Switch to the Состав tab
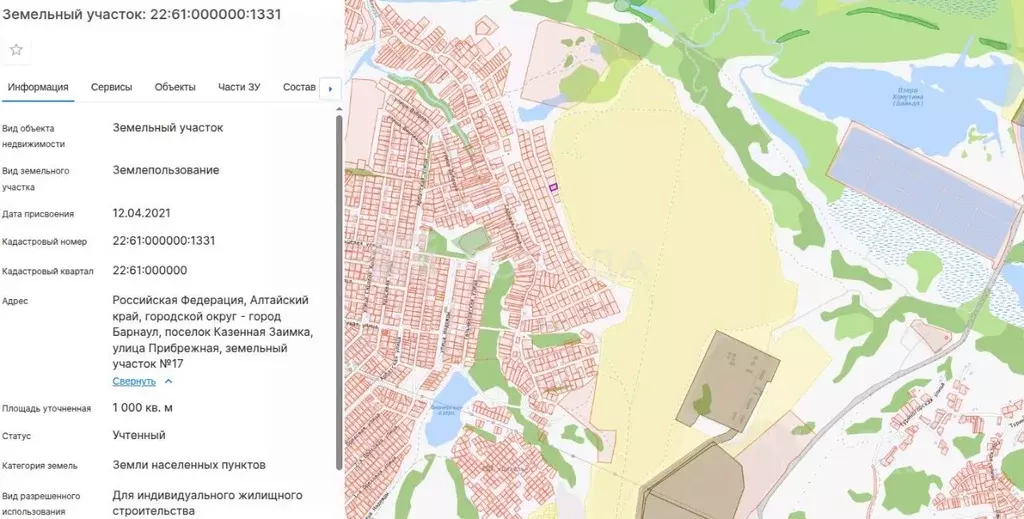1024x519 pixels. (x=299, y=87)
